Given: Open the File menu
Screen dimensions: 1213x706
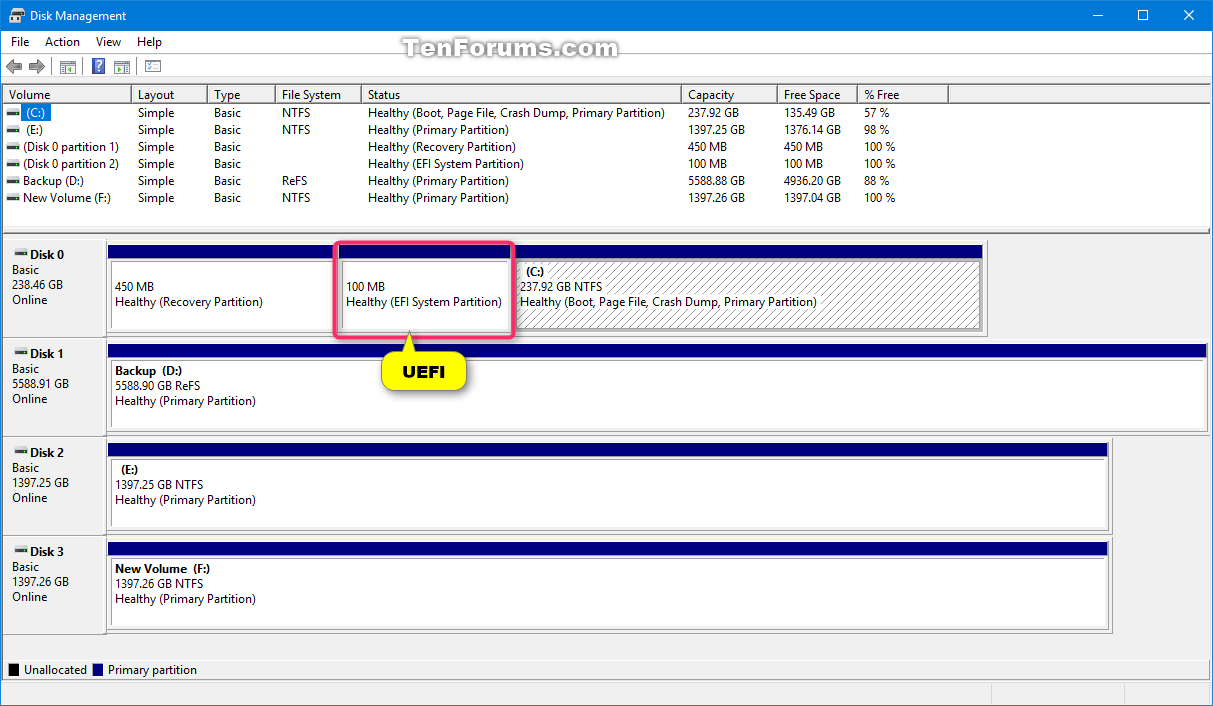Looking at the screenshot, I should (20, 42).
